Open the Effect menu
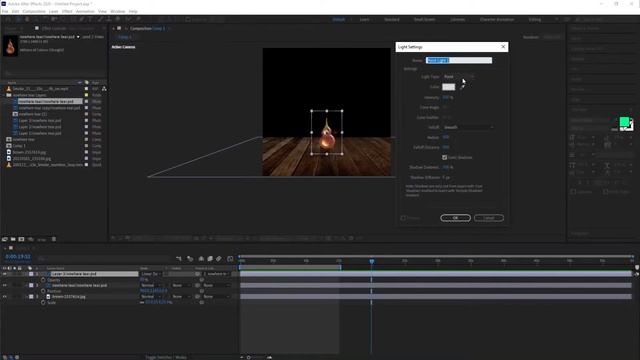This screenshot has width=640, height=360. [x=67, y=11]
